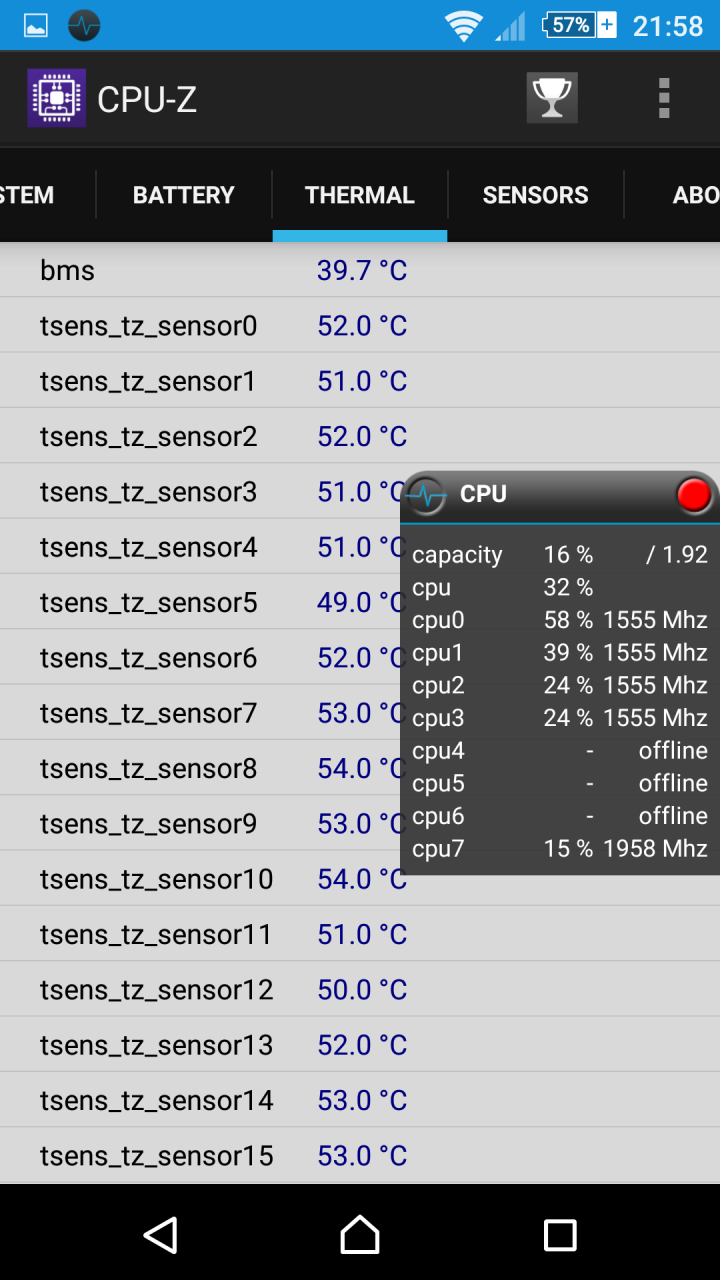The width and height of the screenshot is (720, 1280).
Task: Tap the monitor notification icon in status bar
Action: pyautogui.click(x=84, y=25)
